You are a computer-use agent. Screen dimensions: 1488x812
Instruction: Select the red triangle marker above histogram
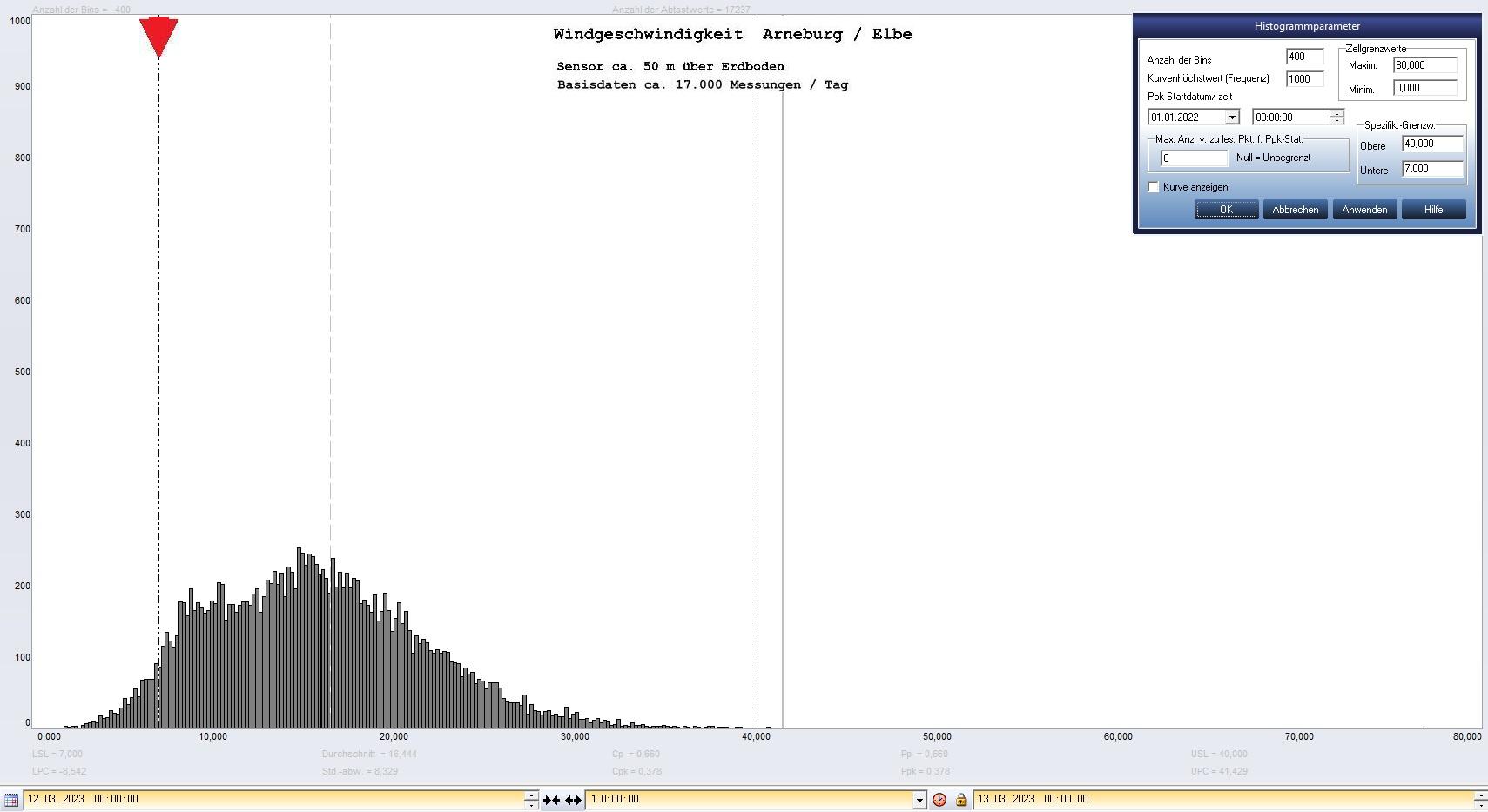tap(158, 37)
